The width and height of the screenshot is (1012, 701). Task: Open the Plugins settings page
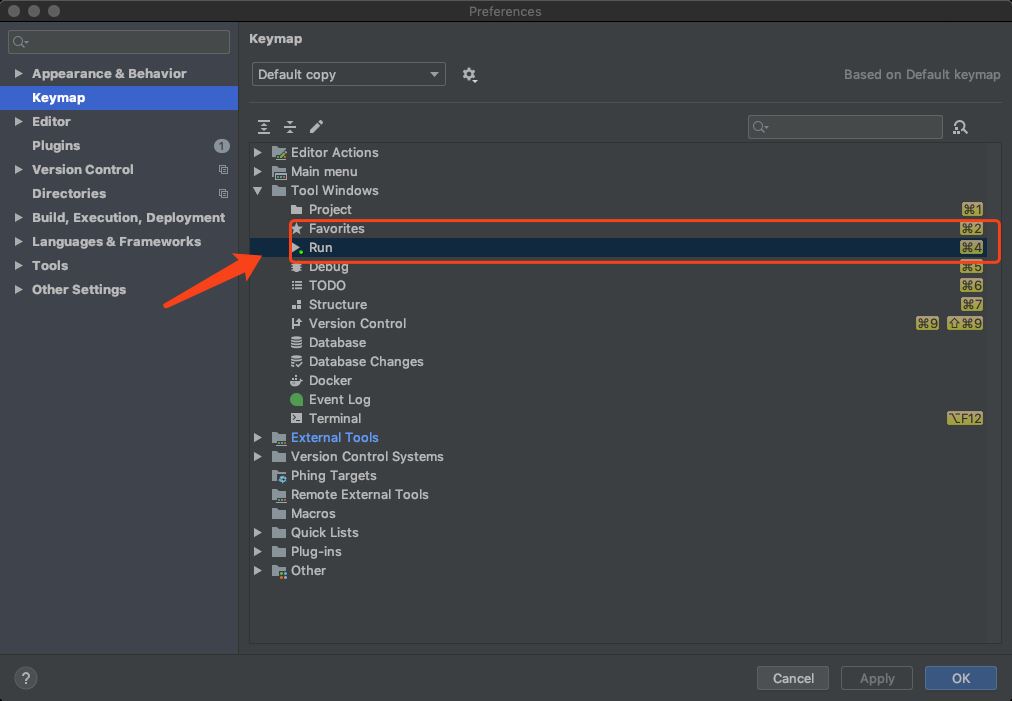pos(56,145)
